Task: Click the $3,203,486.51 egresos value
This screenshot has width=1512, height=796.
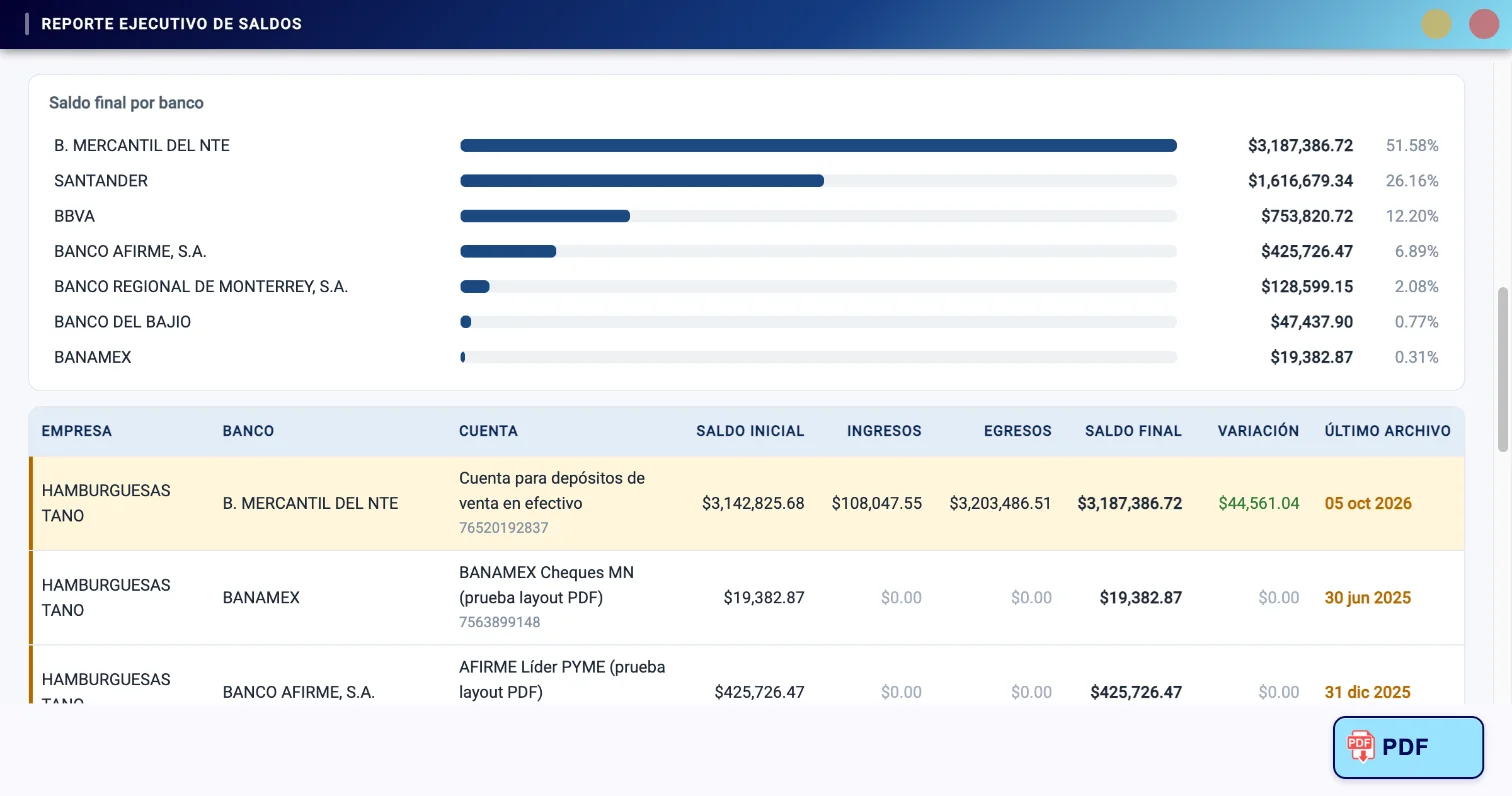Action: (x=1000, y=503)
